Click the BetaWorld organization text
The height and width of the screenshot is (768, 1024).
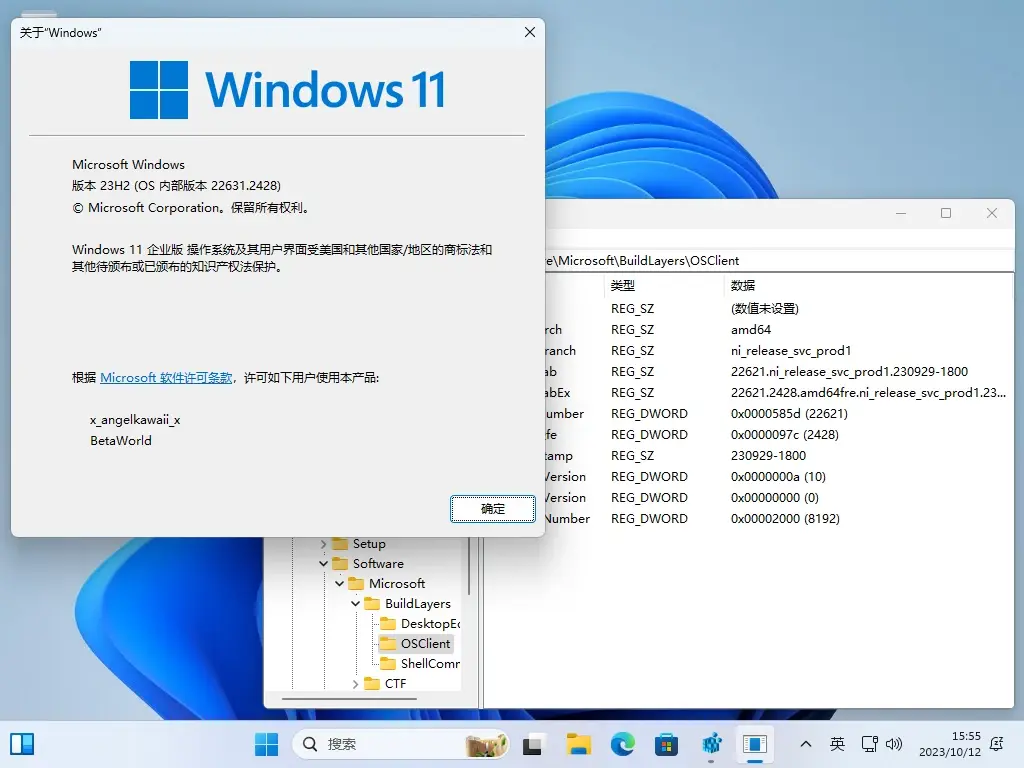click(x=121, y=441)
